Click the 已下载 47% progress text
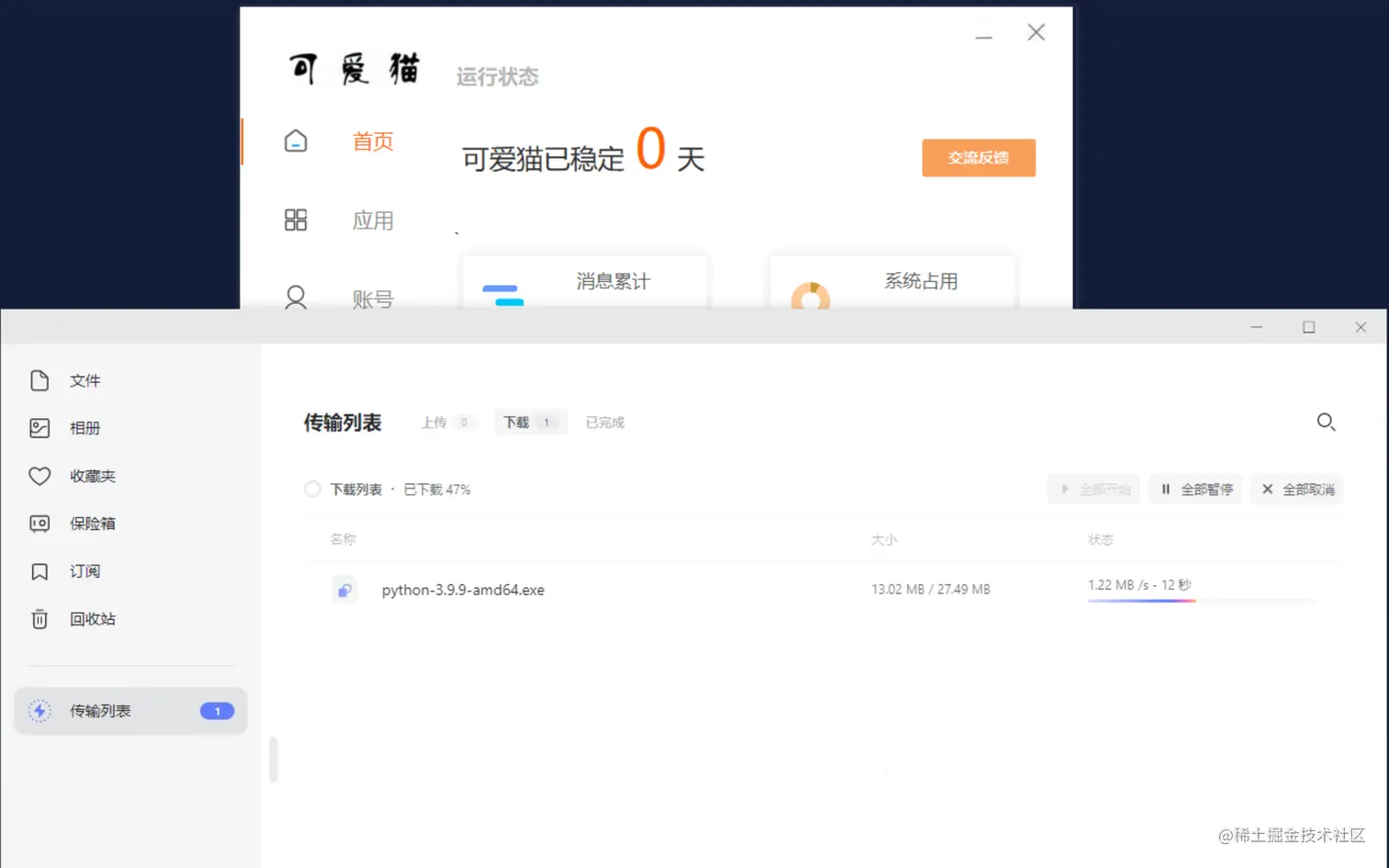Screen dimensions: 1389x868 (437, 490)
